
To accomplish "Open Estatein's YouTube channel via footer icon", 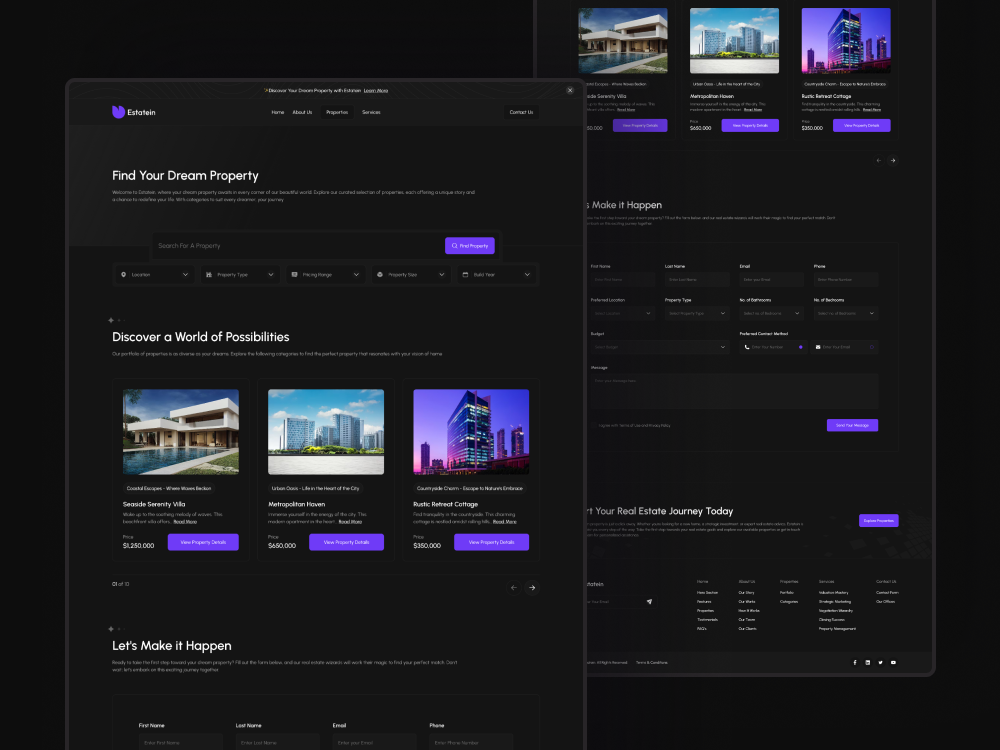I will coord(893,662).
